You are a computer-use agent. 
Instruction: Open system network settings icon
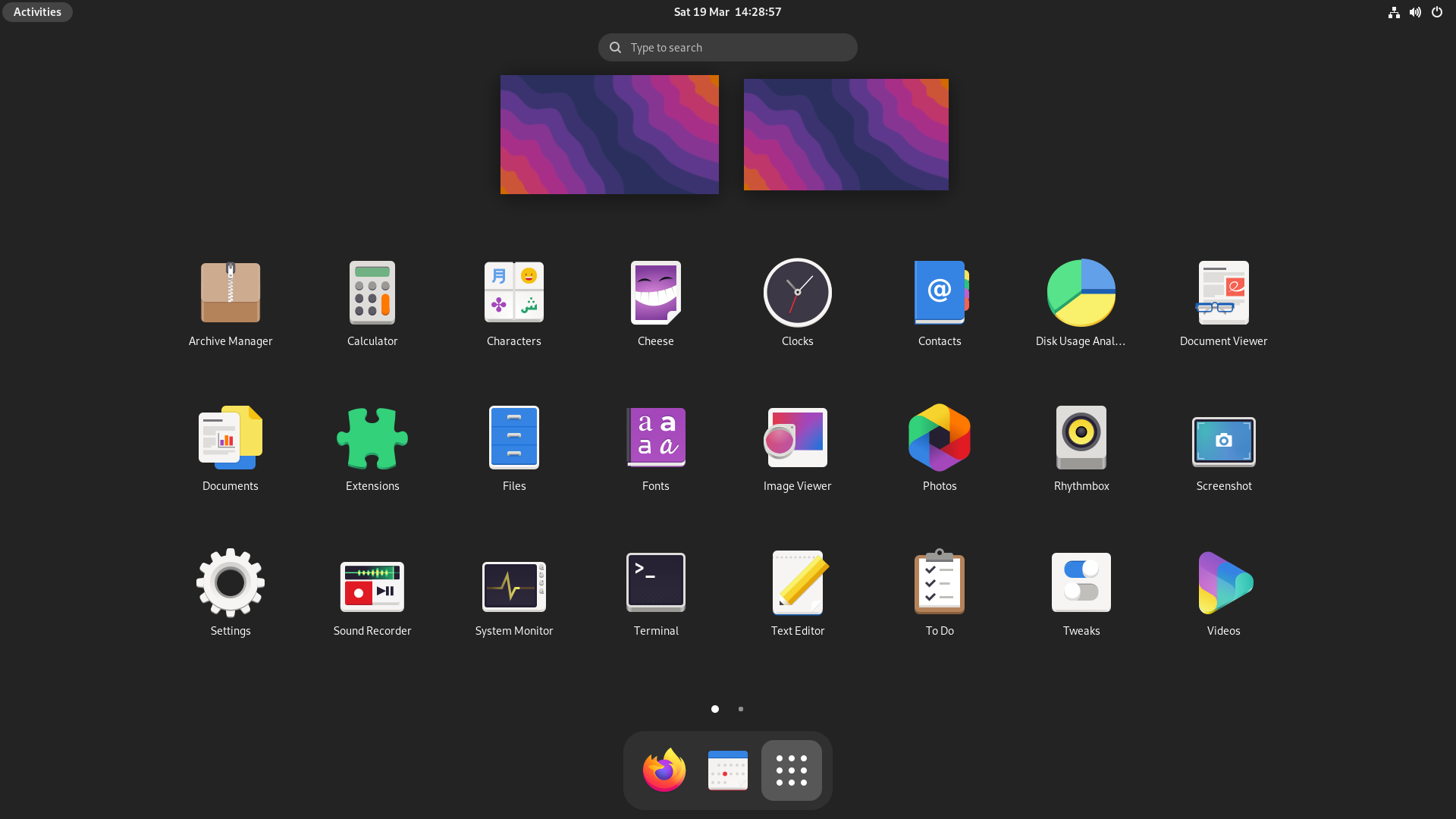pos(1393,11)
